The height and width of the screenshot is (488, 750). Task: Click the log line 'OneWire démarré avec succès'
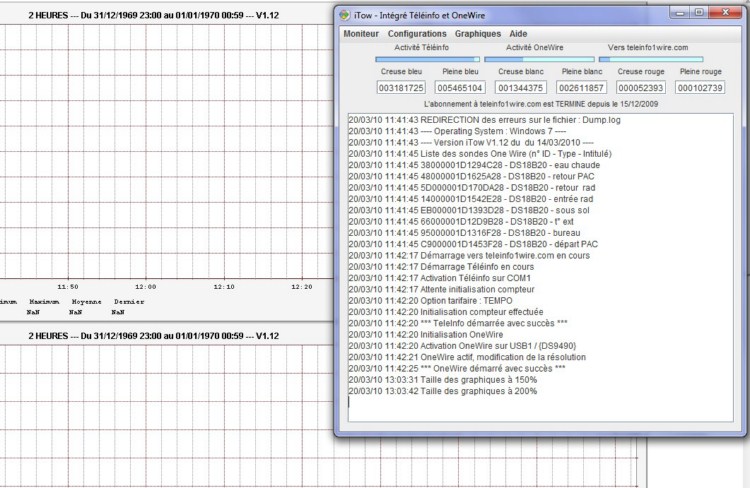pos(457,368)
